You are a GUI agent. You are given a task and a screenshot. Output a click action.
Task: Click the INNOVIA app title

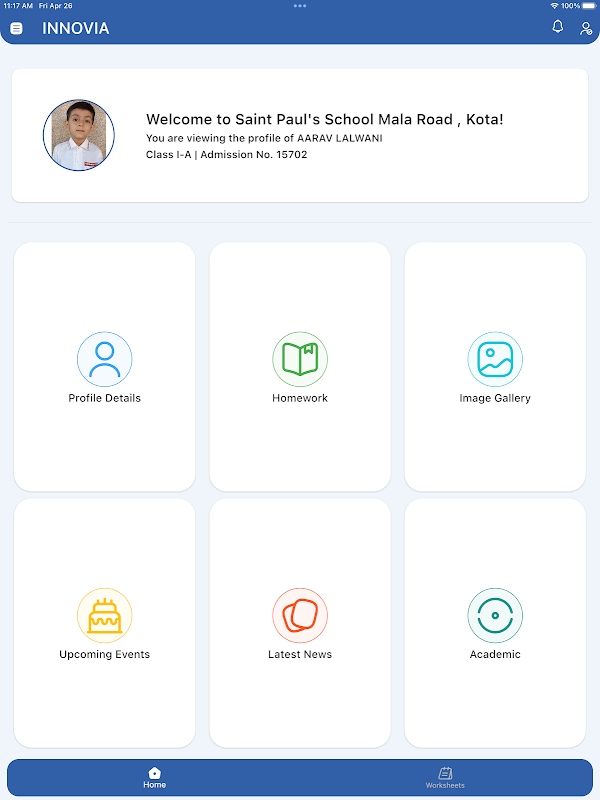tap(76, 28)
